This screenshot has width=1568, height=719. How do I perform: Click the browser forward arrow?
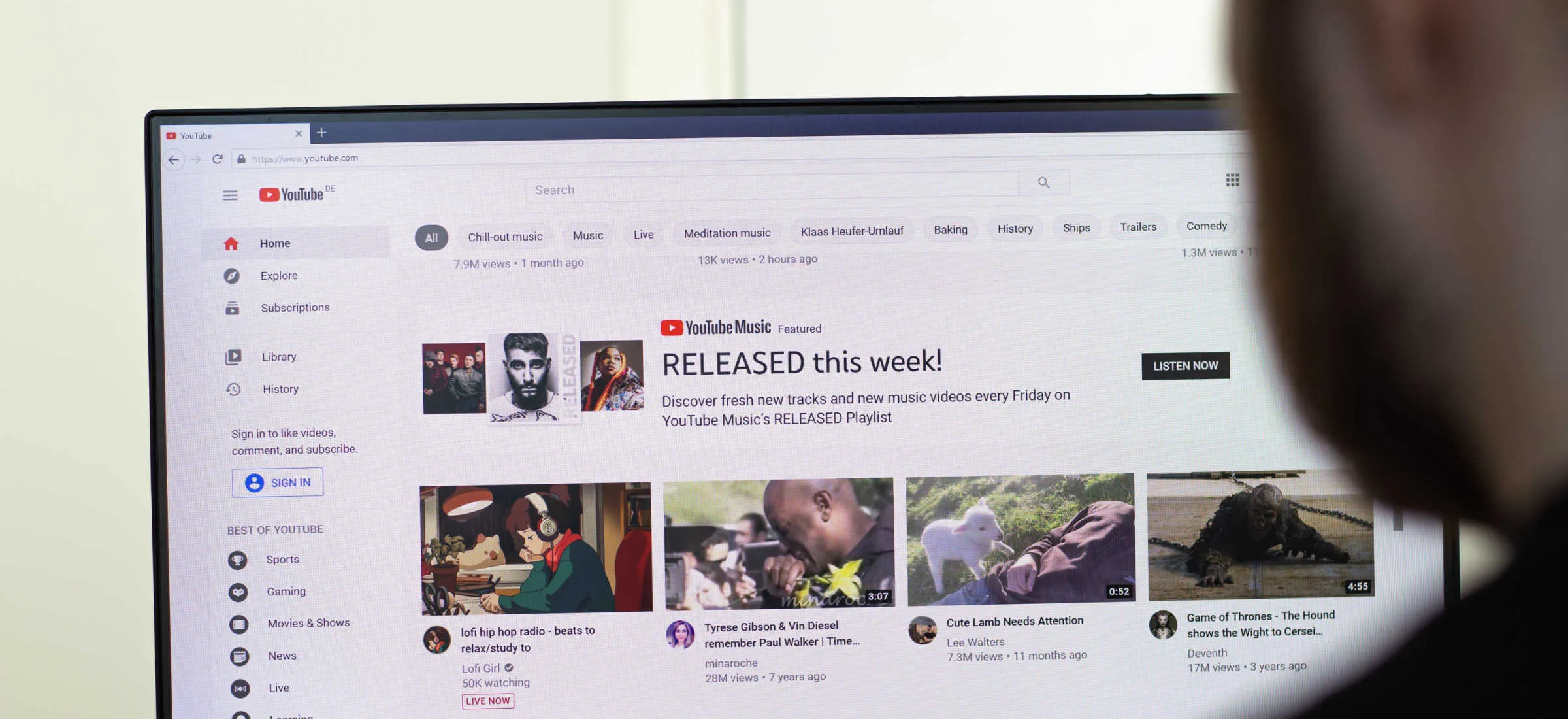click(195, 159)
